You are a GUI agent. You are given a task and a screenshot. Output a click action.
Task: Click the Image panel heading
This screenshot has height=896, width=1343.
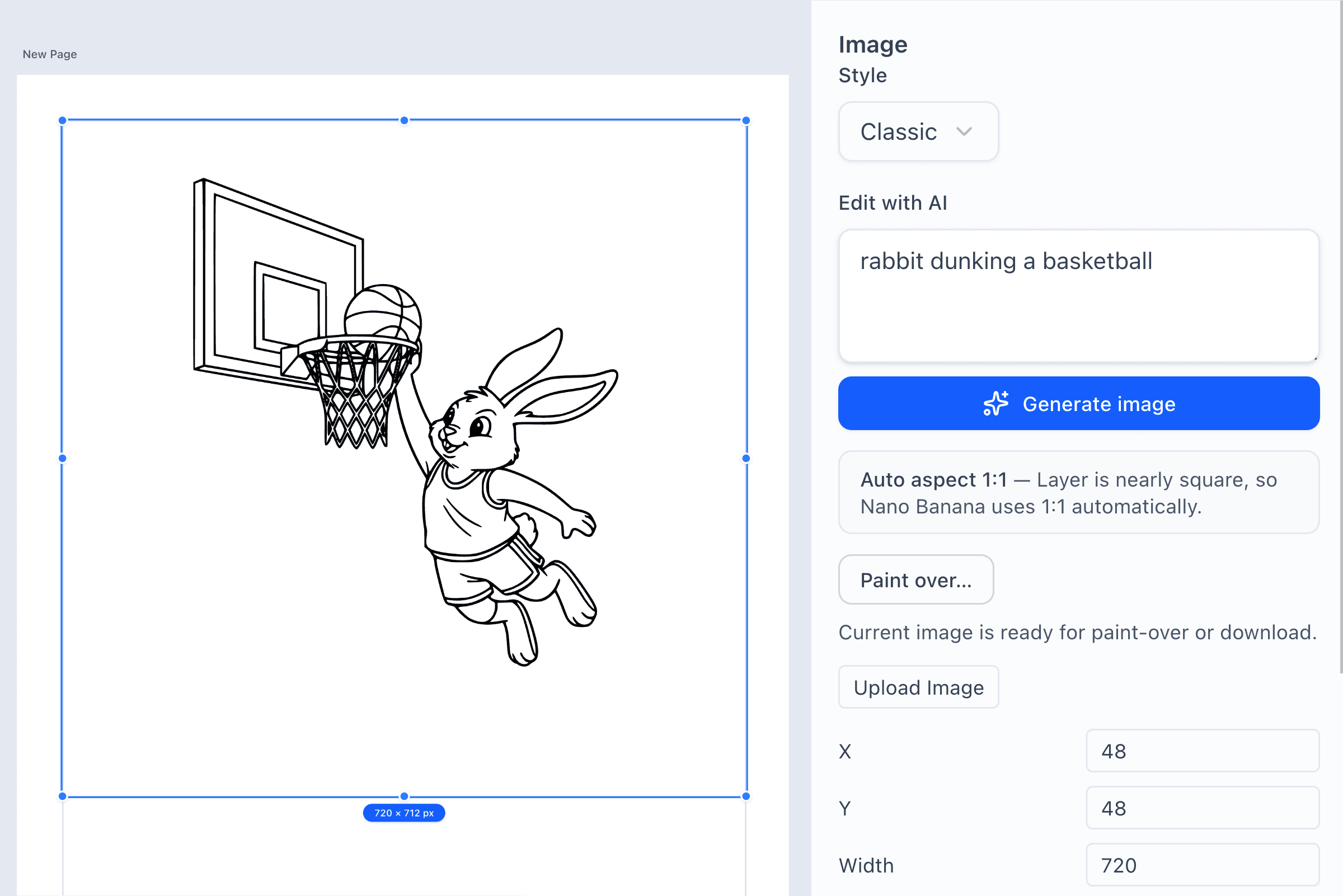[873, 44]
